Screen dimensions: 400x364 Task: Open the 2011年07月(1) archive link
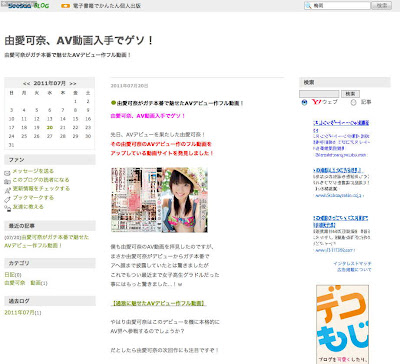[x=23, y=312]
